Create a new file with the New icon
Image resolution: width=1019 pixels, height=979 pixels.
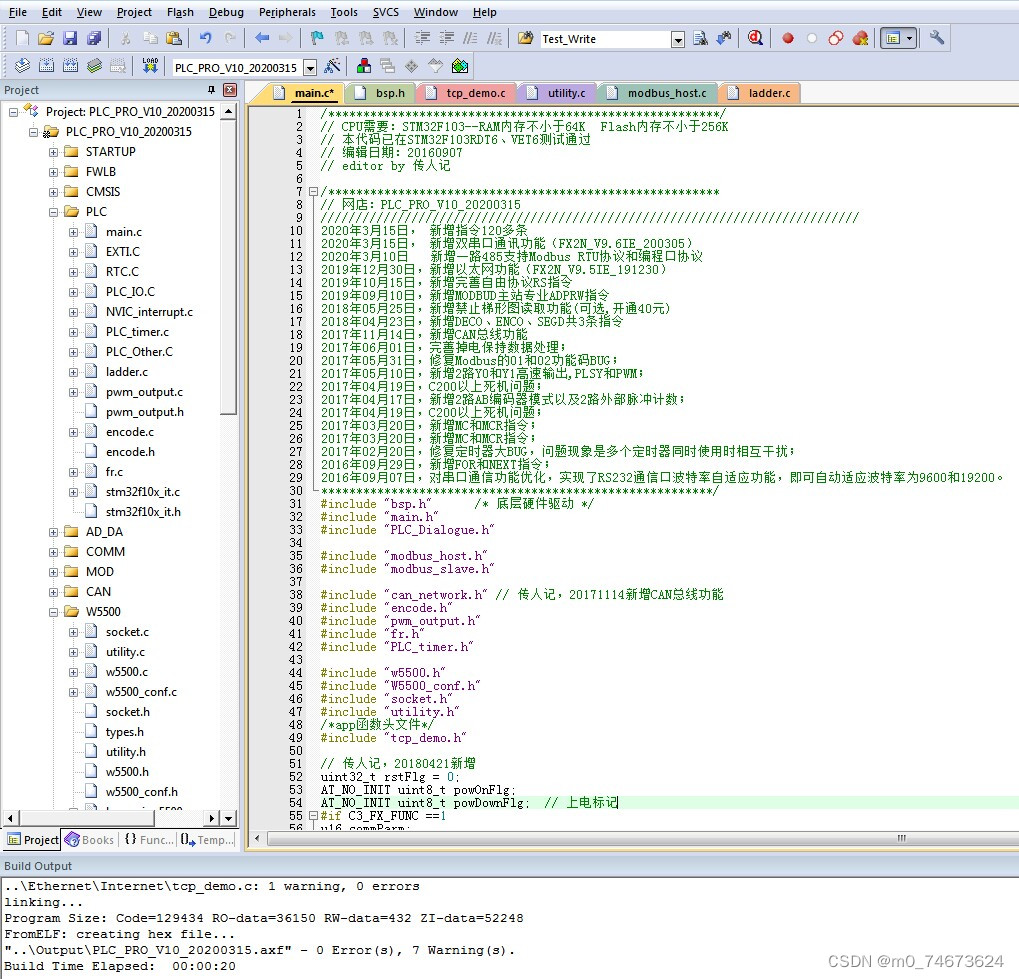[x=22, y=38]
